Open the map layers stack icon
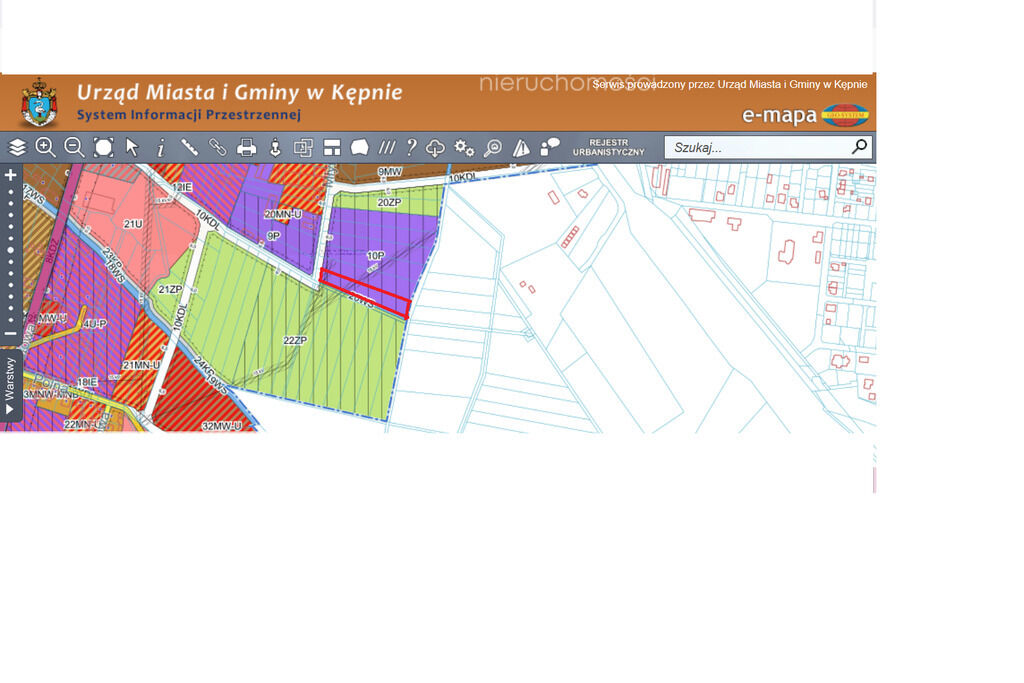This screenshot has width=1024, height=683. pyautogui.click(x=17, y=148)
